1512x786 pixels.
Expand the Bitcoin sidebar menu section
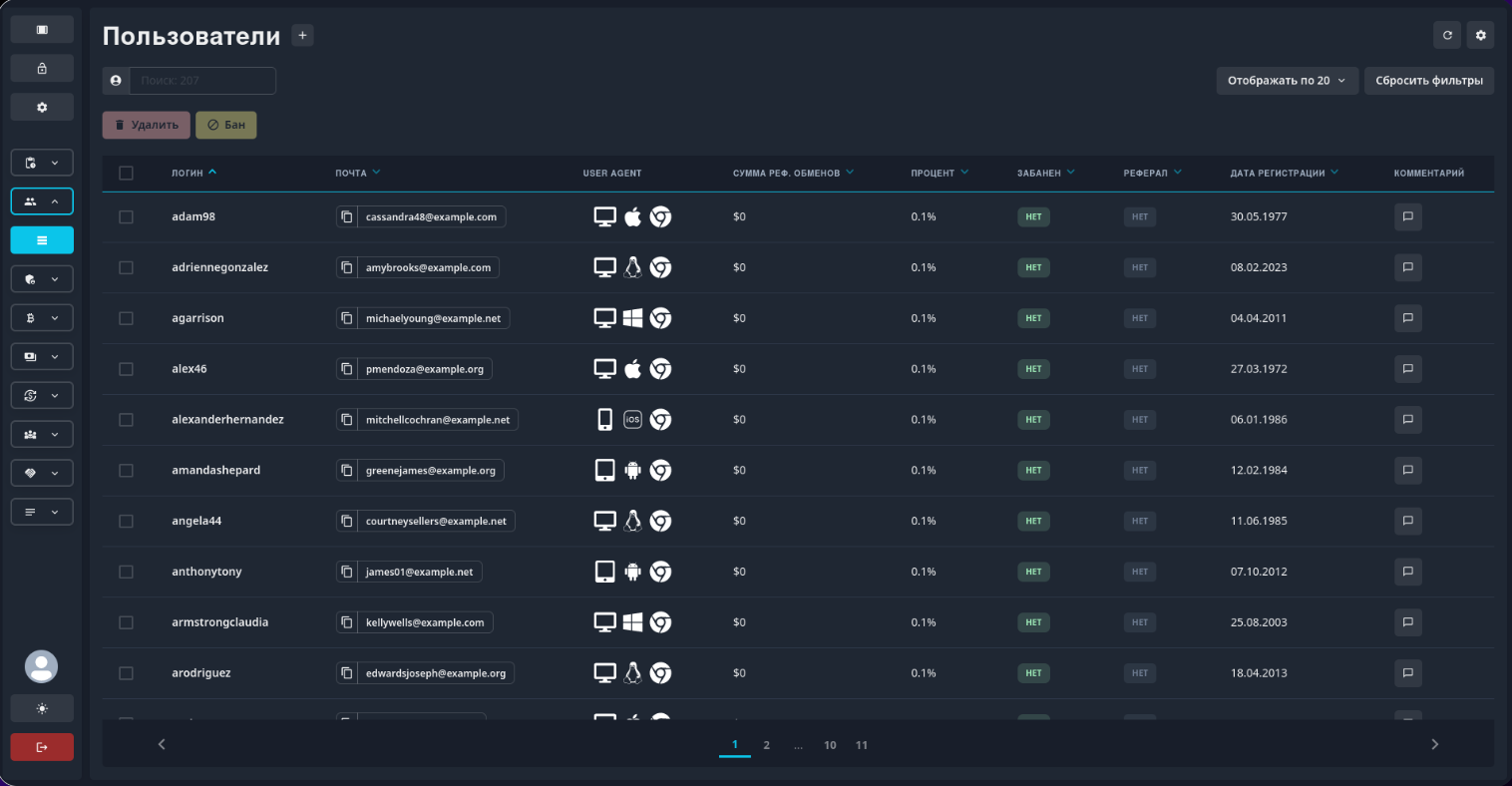click(x=42, y=318)
